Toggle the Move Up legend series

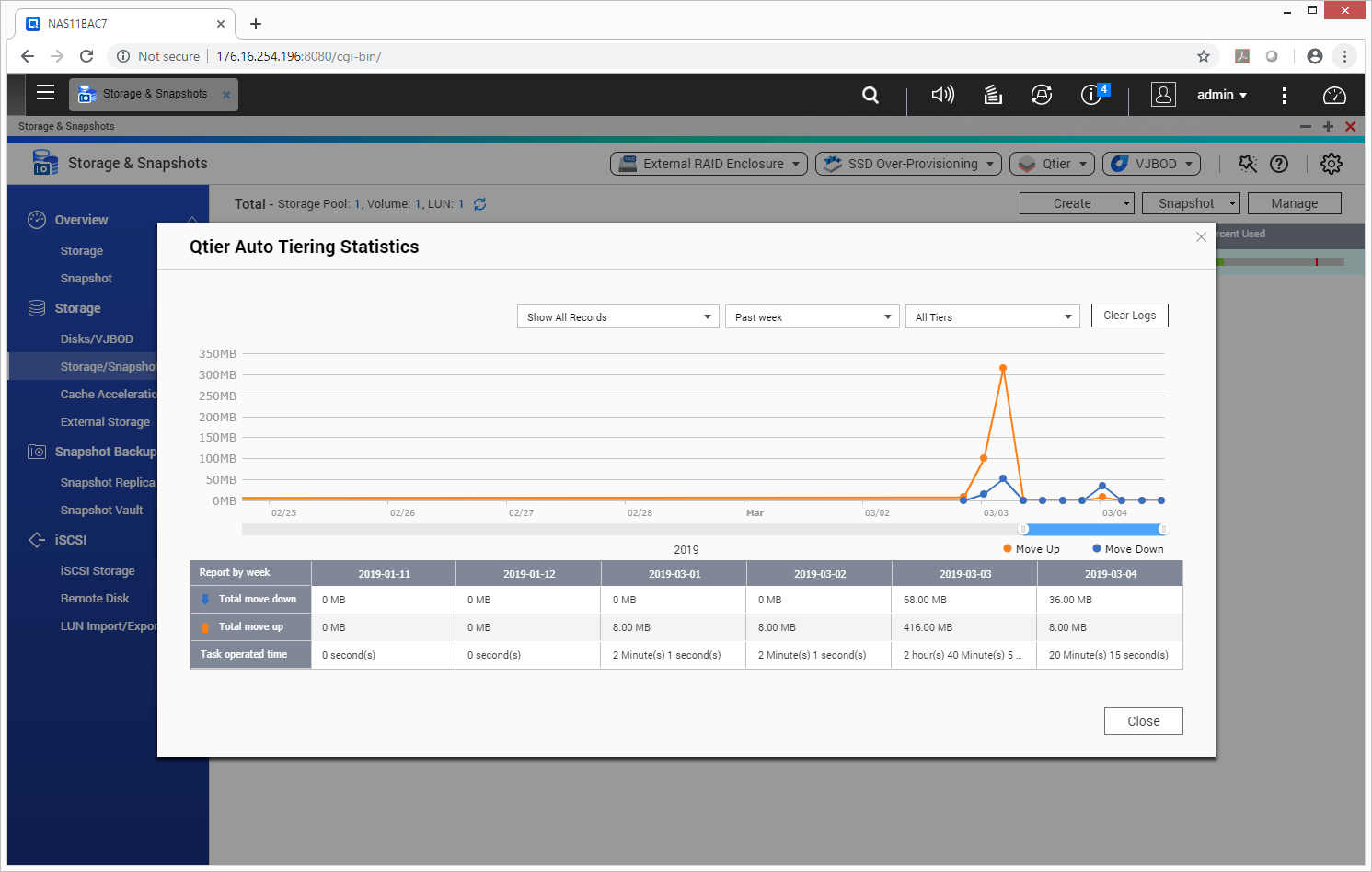pos(1032,549)
